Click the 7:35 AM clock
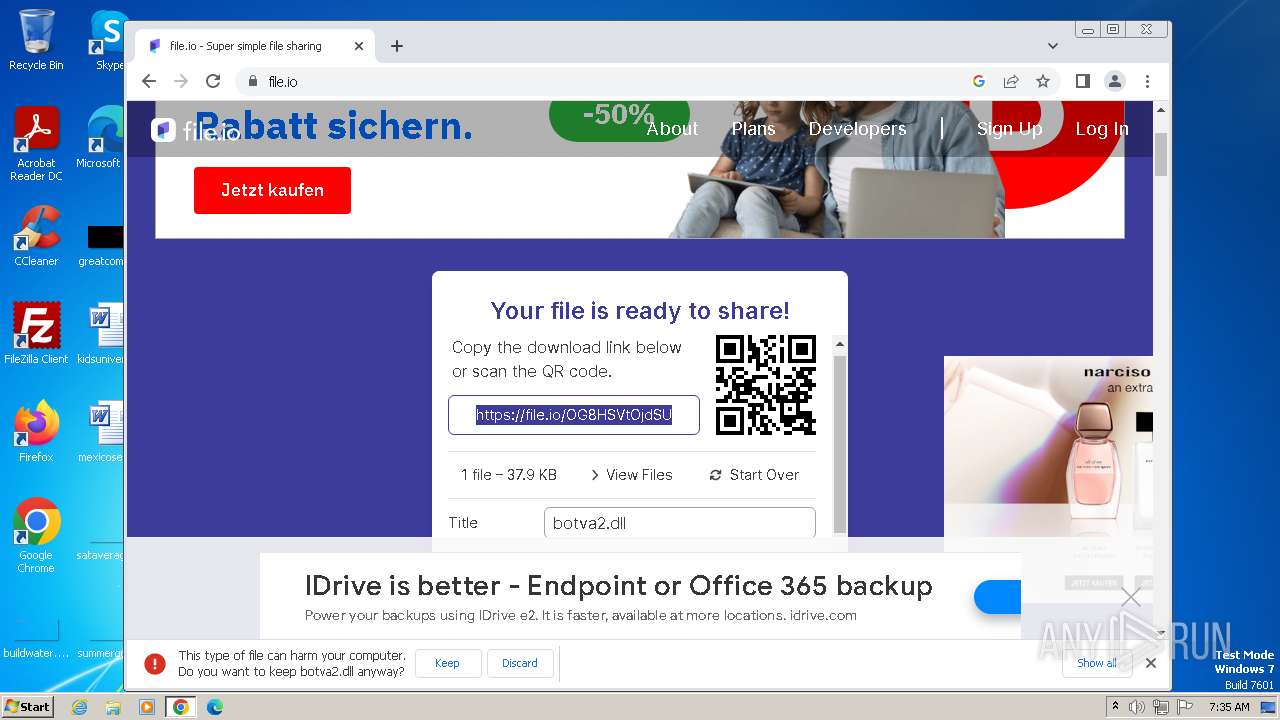This screenshot has width=1280, height=720. [1229, 707]
